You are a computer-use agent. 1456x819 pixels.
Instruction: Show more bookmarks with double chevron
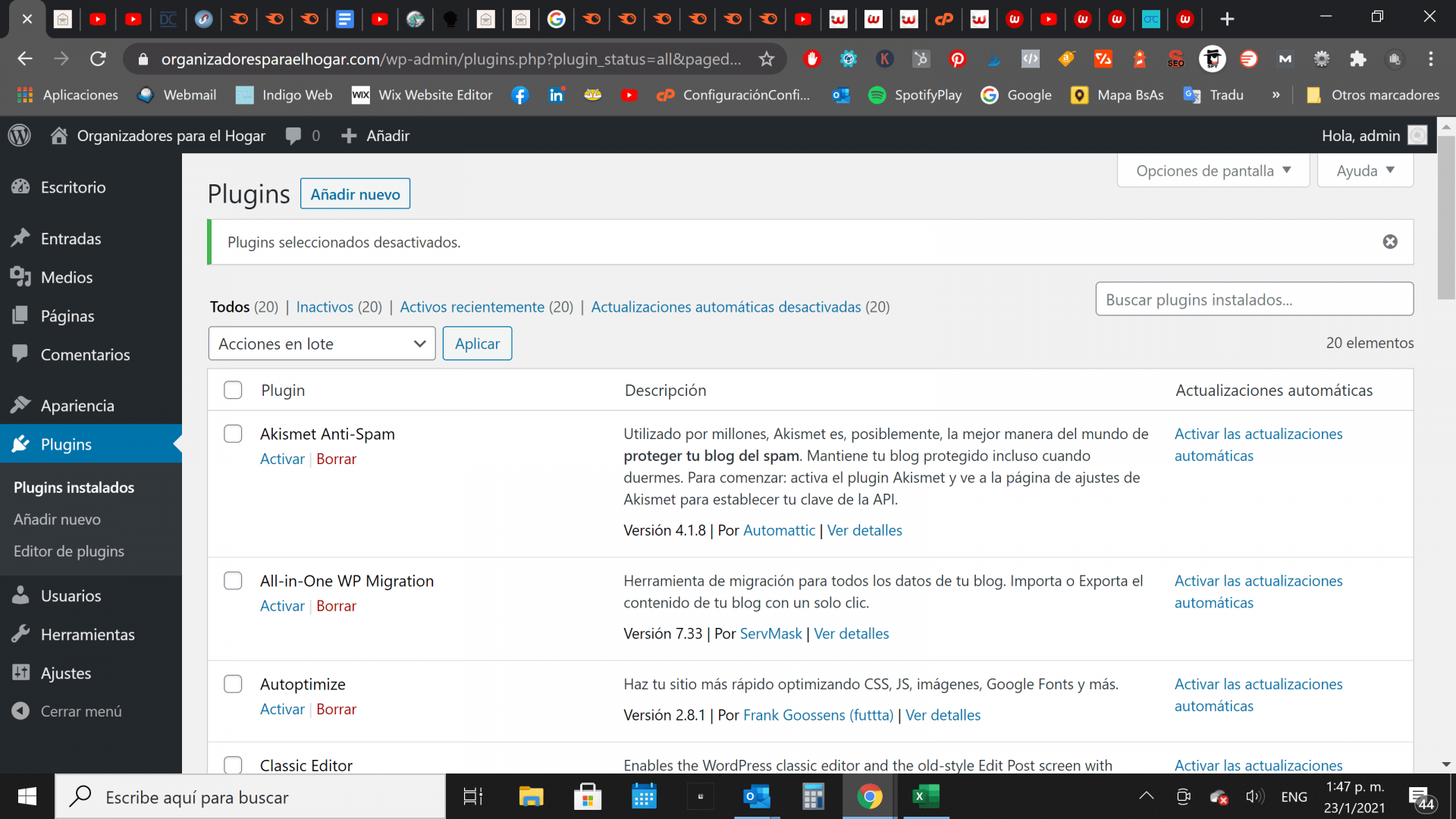(1276, 95)
